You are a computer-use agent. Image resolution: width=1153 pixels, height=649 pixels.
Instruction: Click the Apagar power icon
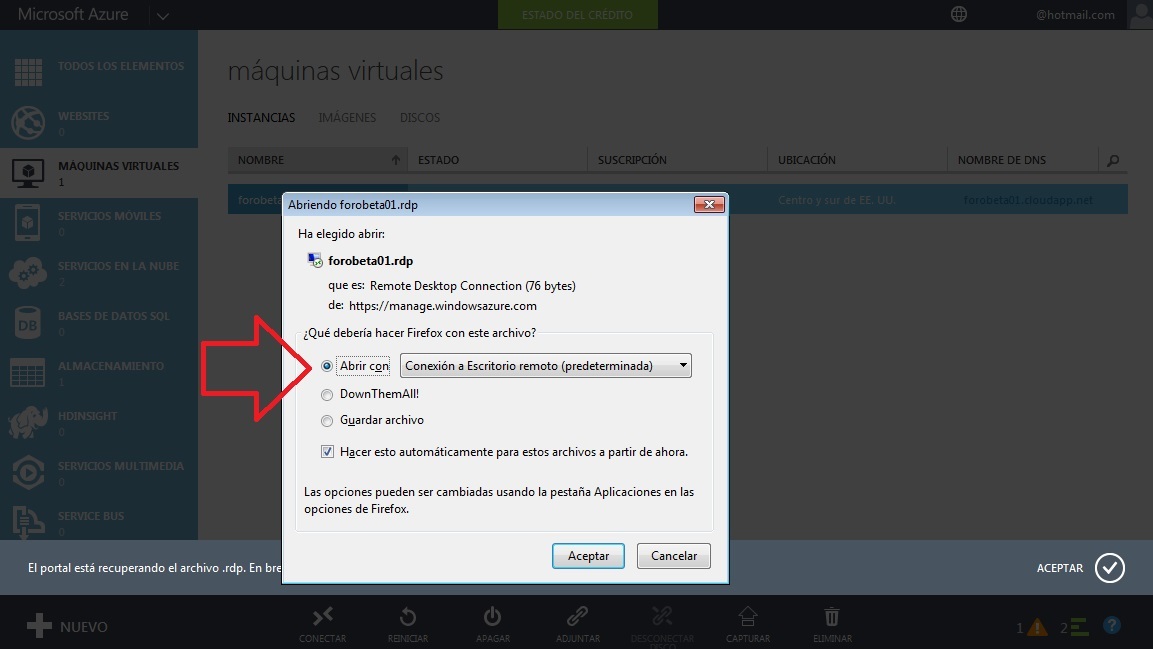(493, 616)
